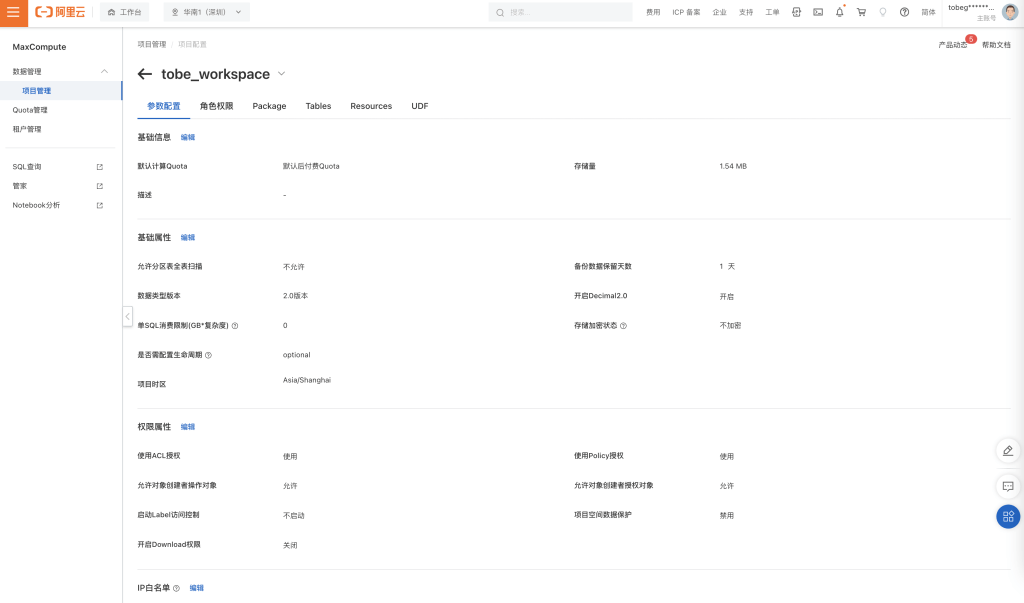
Task: Click the 2.0版本 data type value
Action: click(x=295, y=296)
